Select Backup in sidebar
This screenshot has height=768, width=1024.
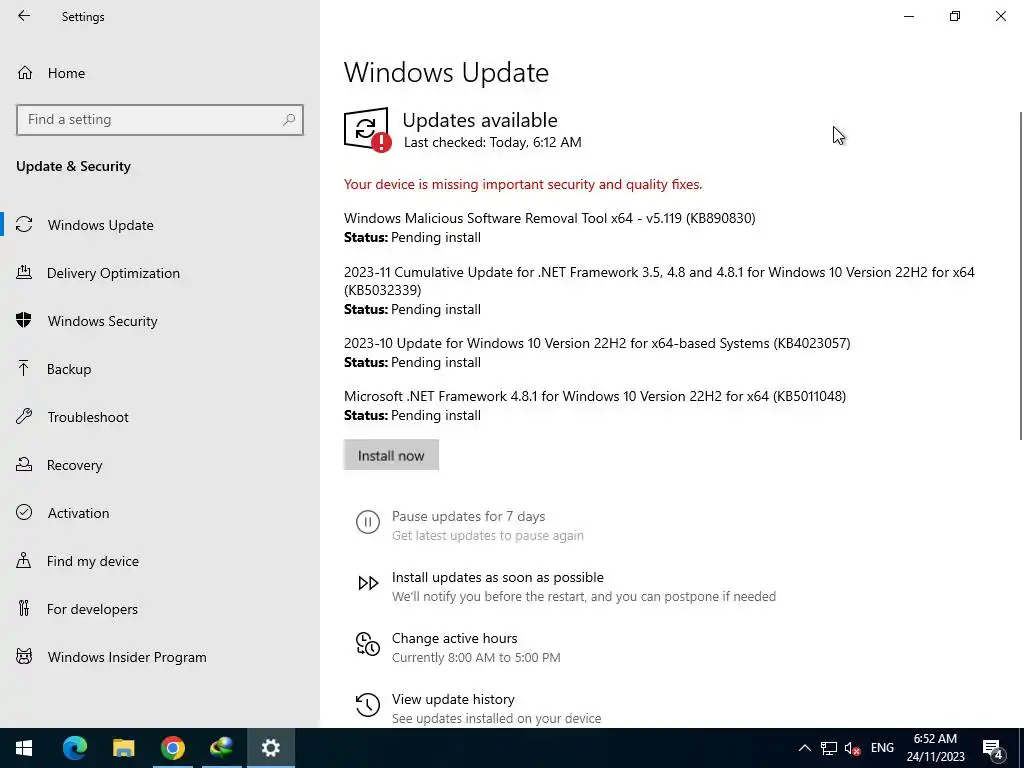click(x=160, y=369)
